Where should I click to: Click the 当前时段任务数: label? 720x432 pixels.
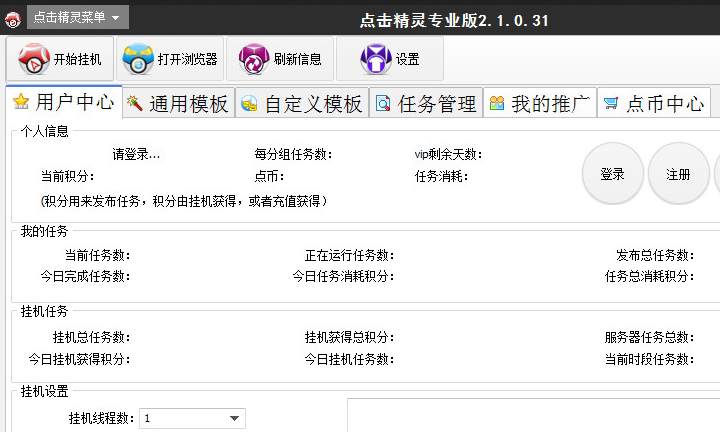pyautogui.click(x=649, y=359)
